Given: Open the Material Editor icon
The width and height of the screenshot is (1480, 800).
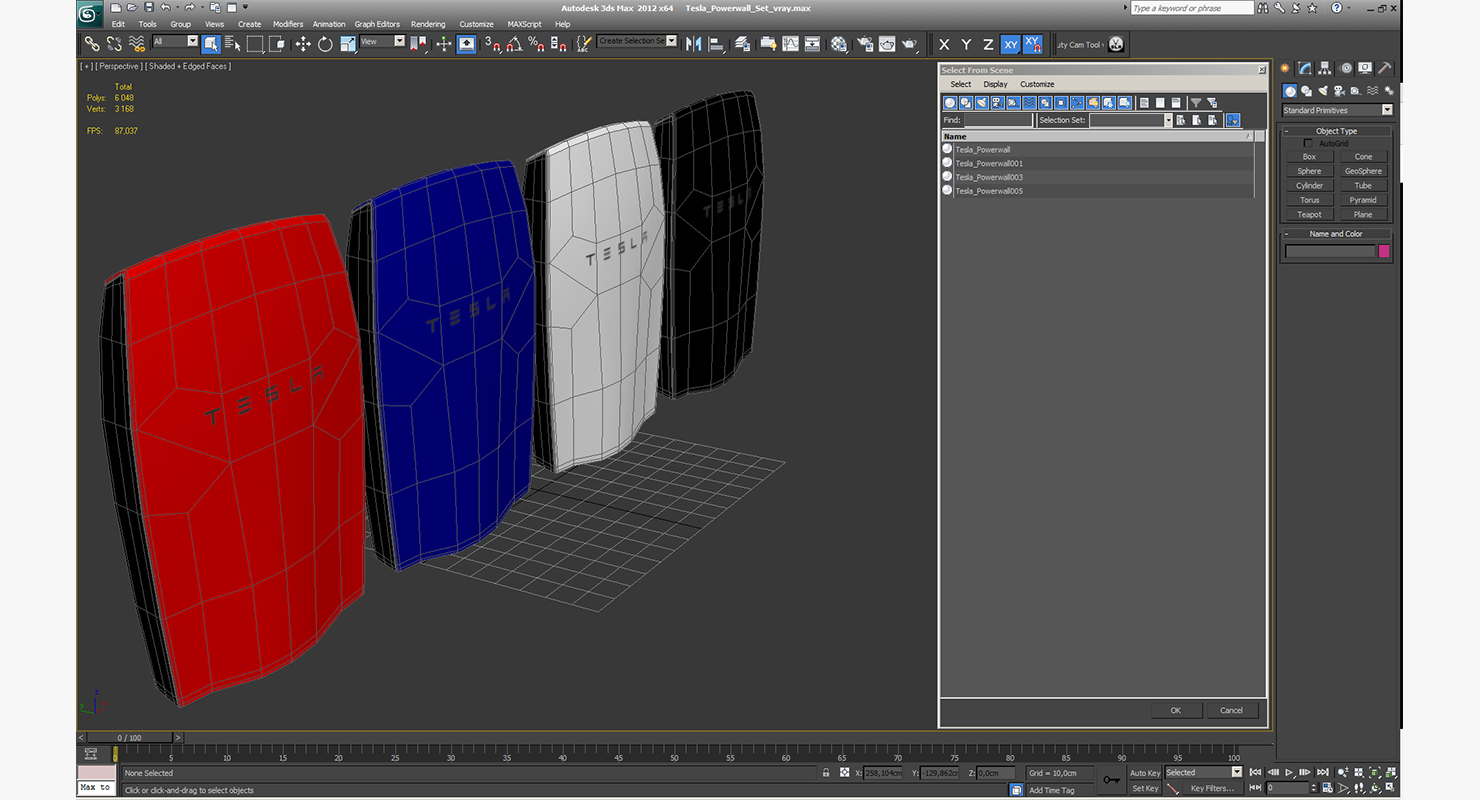Looking at the screenshot, I should [839, 44].
